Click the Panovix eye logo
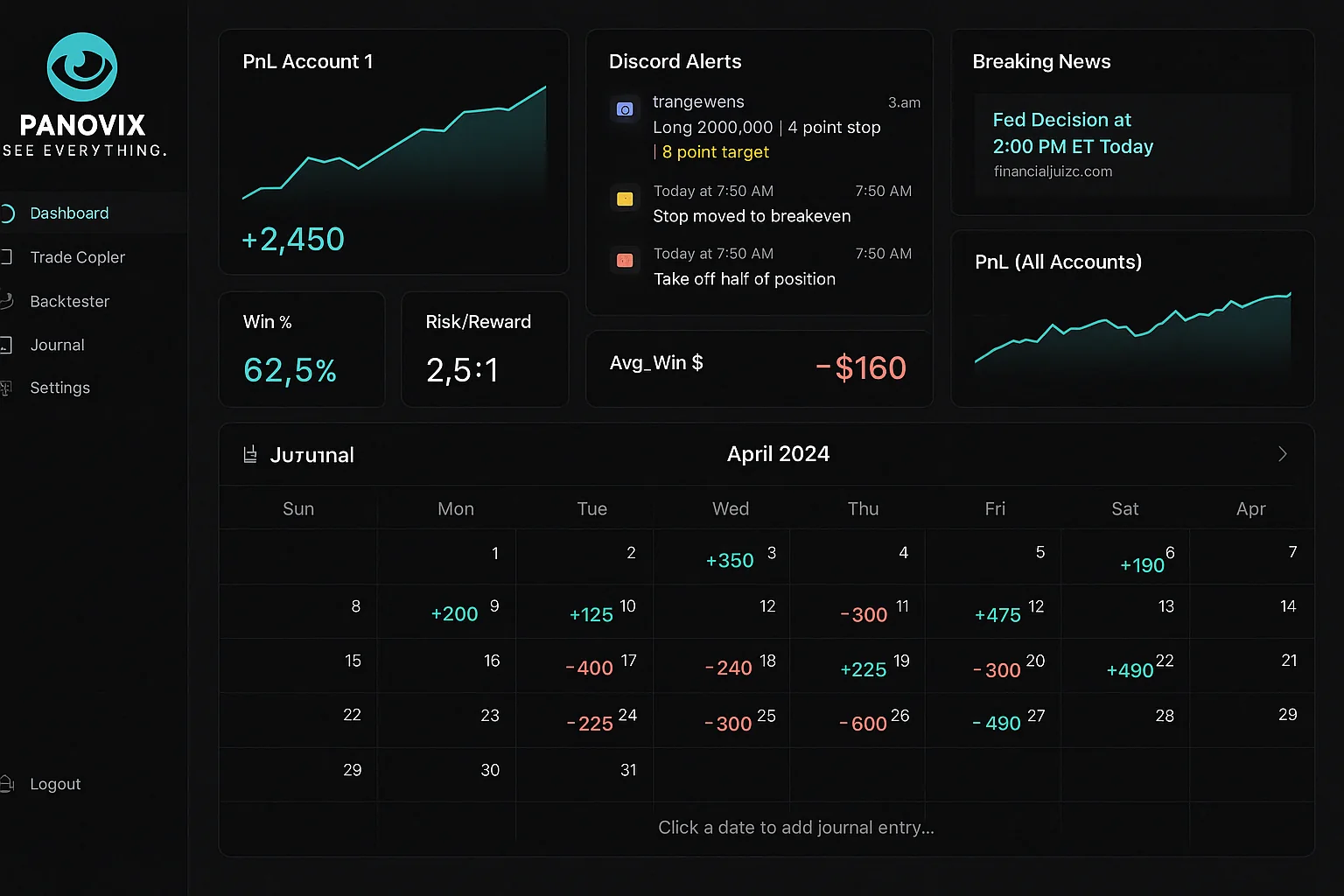Screen dimensions: 1344x896 pos(81,66)
